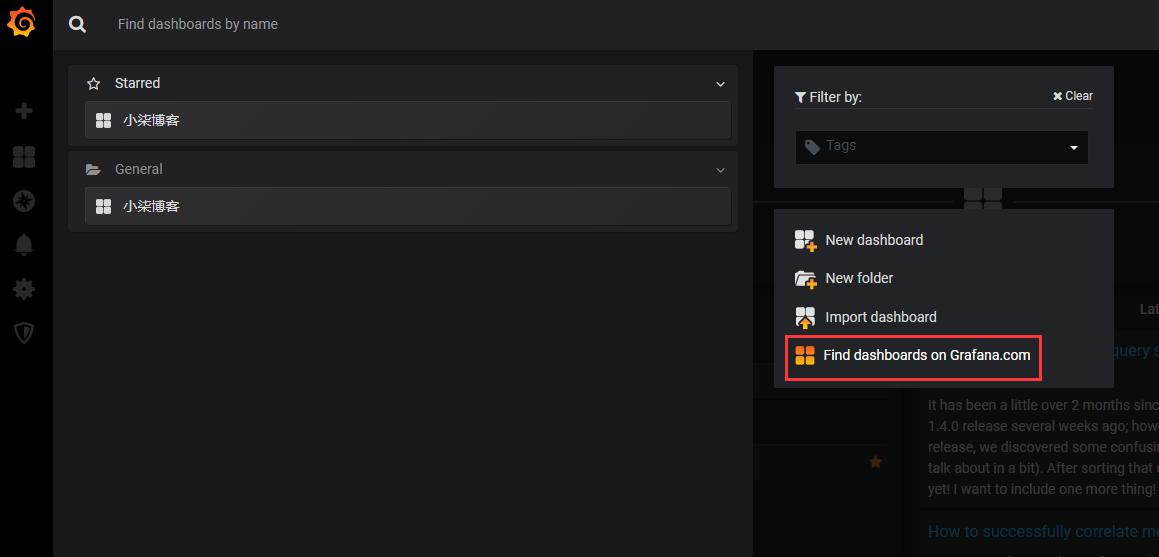The height and width of the screenshot is (557, 1159).
Task: Open 小柒博客 dashboard under Starred
Action: click(x=408, y=120)
